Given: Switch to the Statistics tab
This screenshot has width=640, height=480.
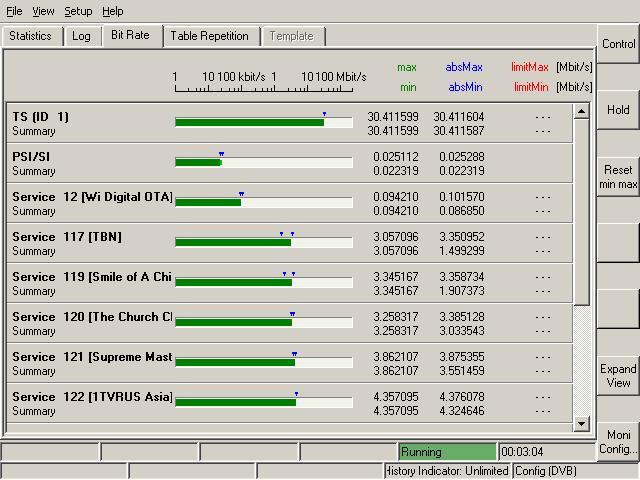Looking at the screenshot, I should [31, 36].
